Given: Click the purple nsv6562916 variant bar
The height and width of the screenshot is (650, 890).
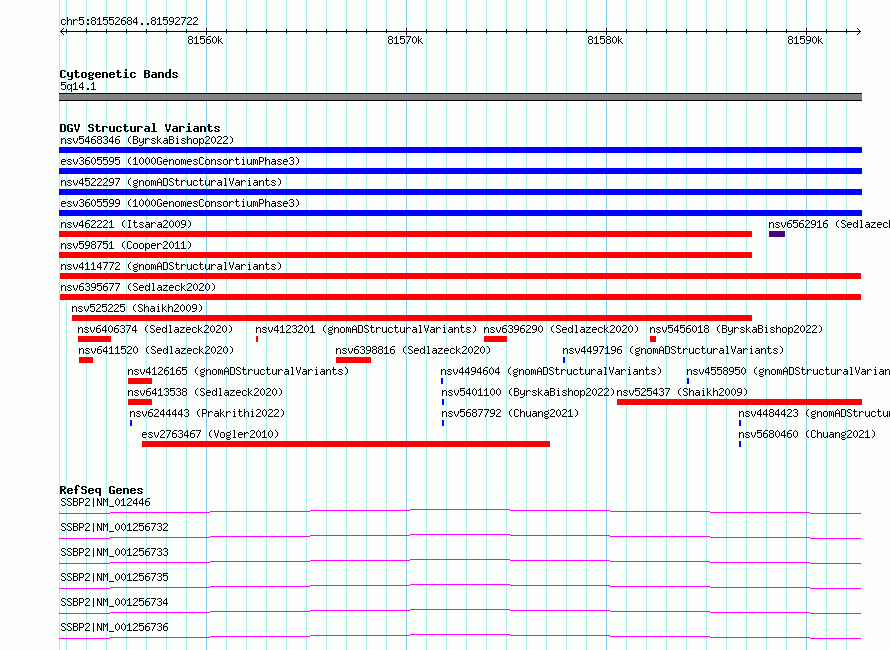Looking at the screenshot, I should [777, 234].
